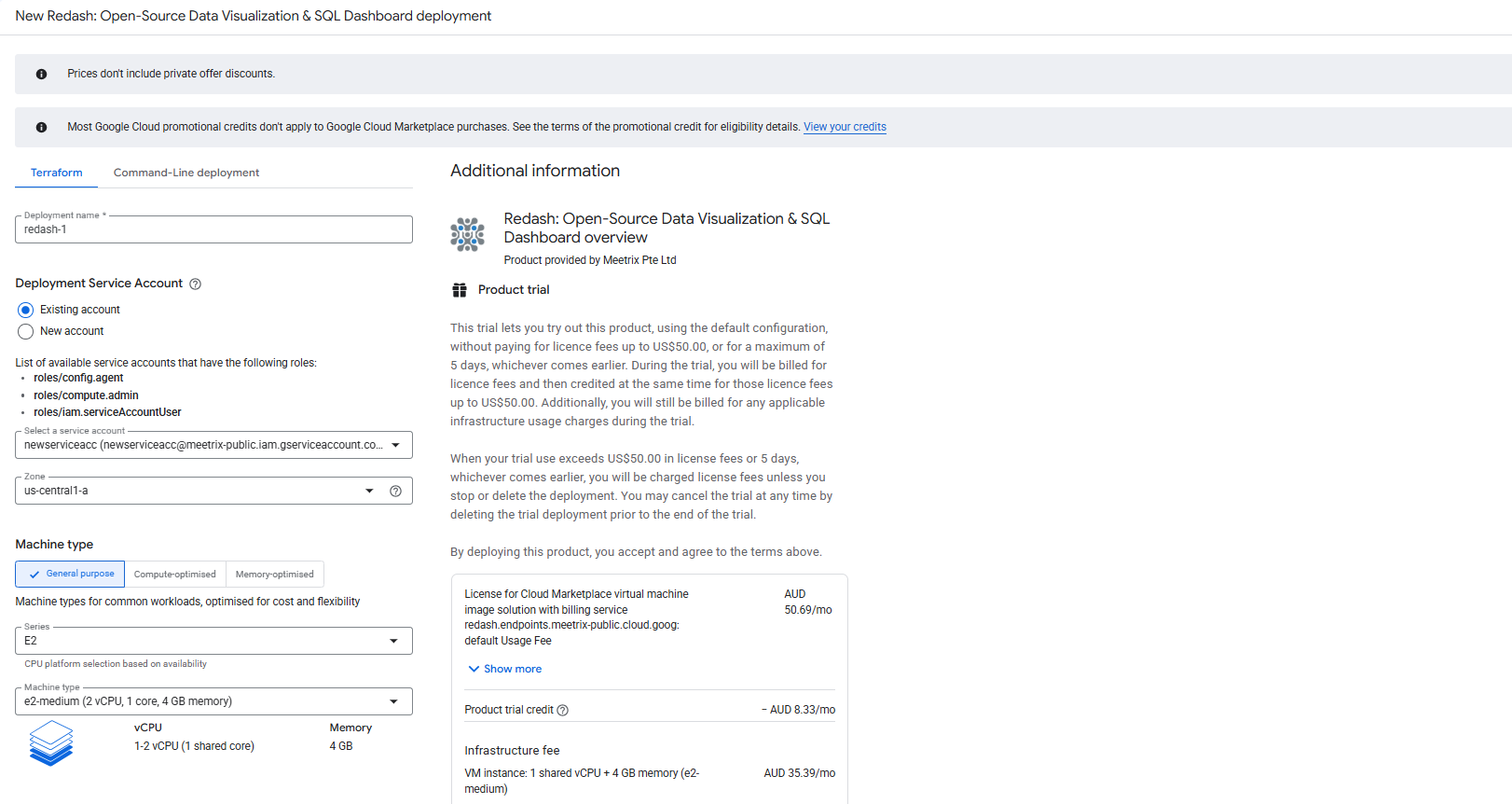1512x804 pixels.
Task: Click the Additional information heading
Action: pyautogui.click(x=535, y=171)
